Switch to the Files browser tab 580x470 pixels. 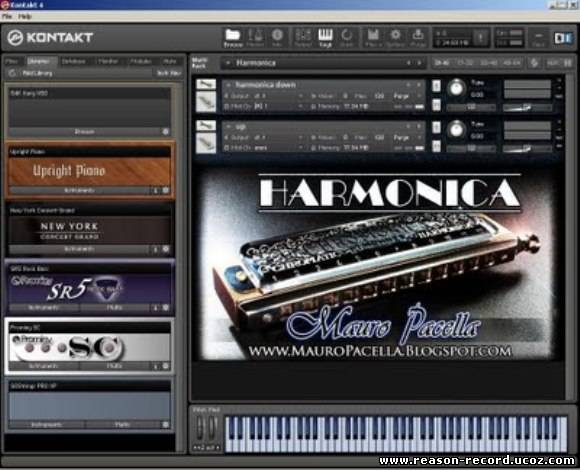(12, 61)
